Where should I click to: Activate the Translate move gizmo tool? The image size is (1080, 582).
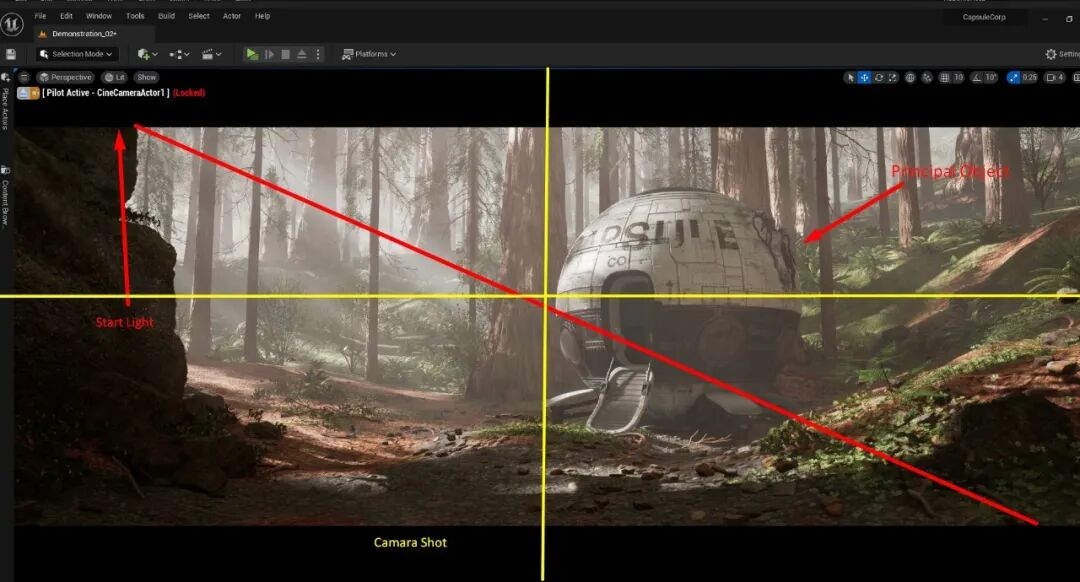click(x=864, y=78)
